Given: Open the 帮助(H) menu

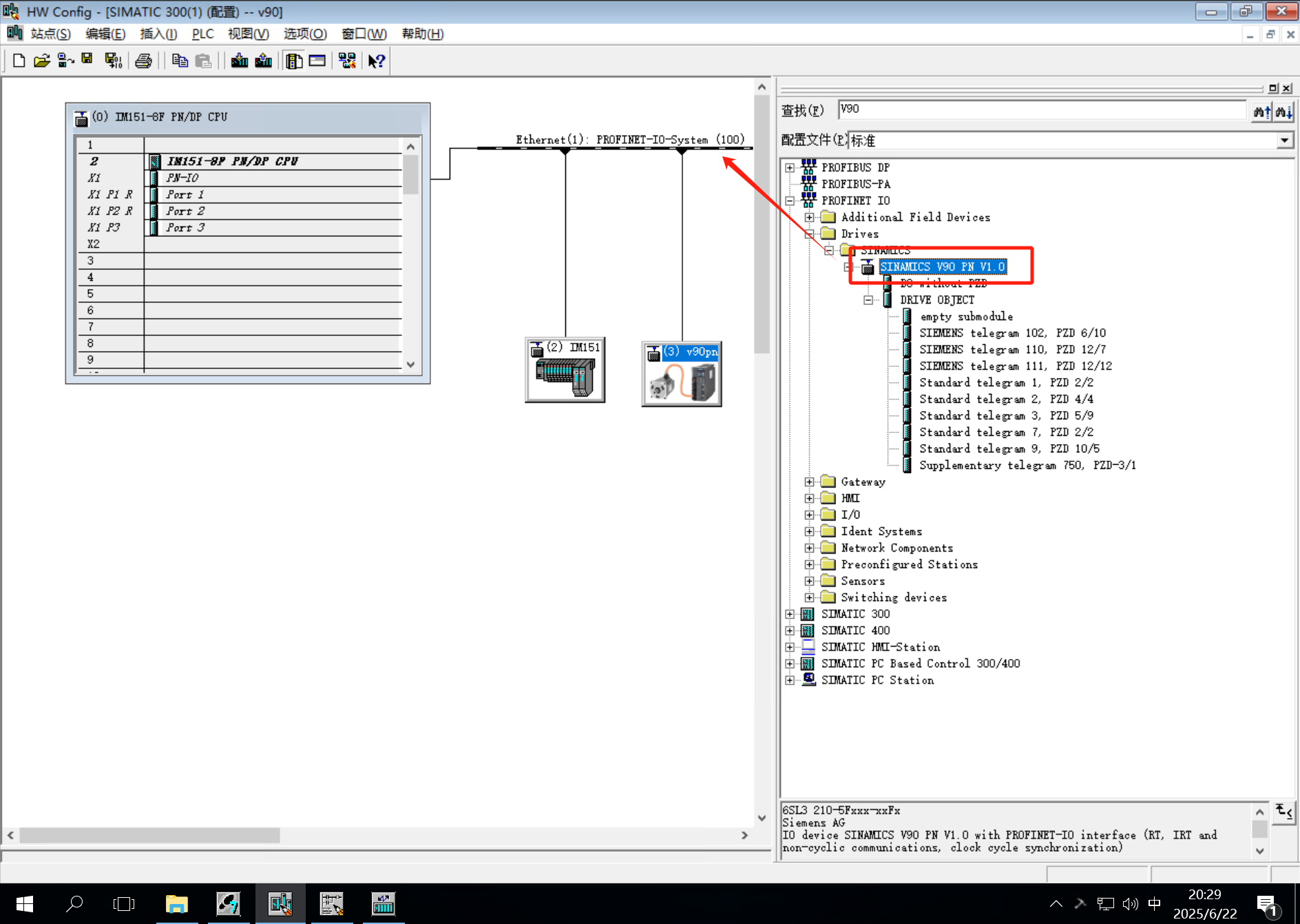Looking at the screenshot, I should pos(422,34).
